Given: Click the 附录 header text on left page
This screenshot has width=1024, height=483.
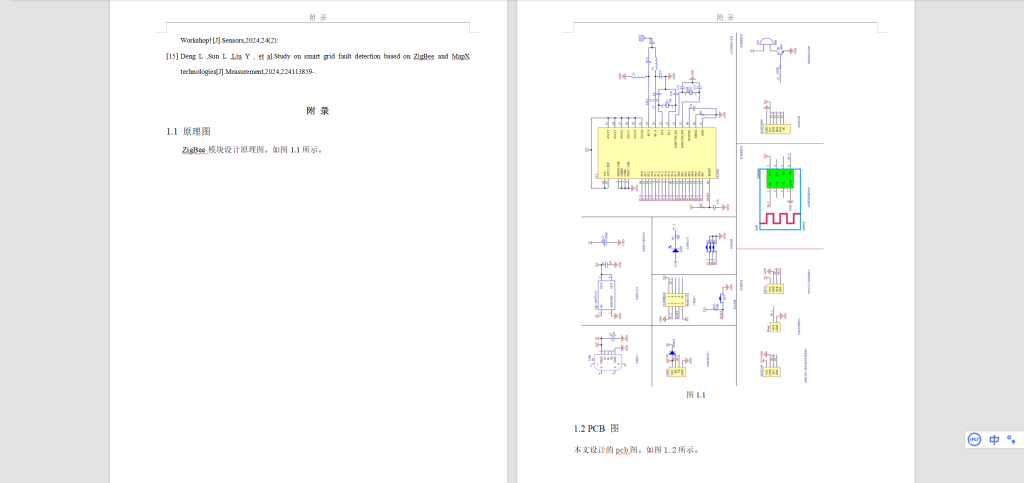Looking at the screenshot, I should [317, 17].
